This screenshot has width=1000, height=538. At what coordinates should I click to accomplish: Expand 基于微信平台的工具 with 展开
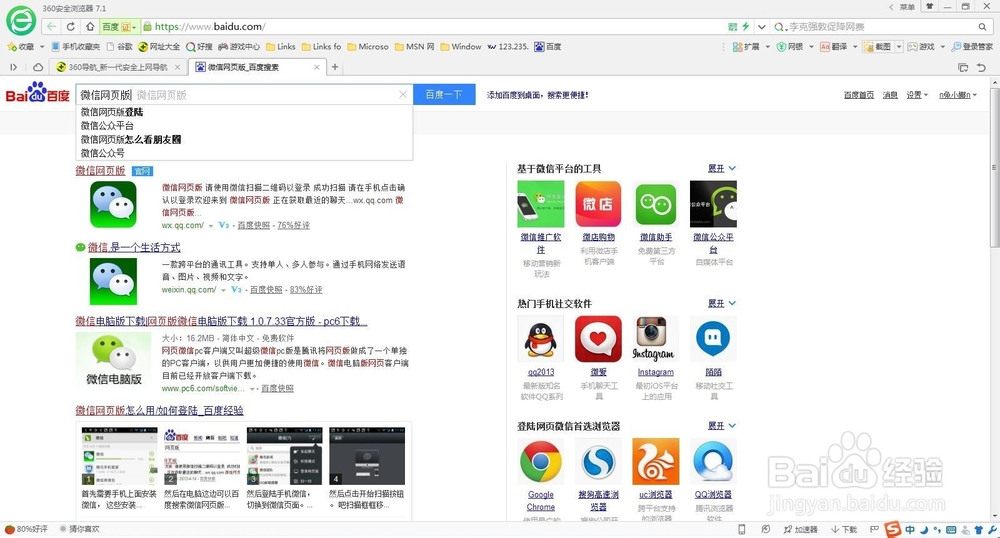coord(721,168)
